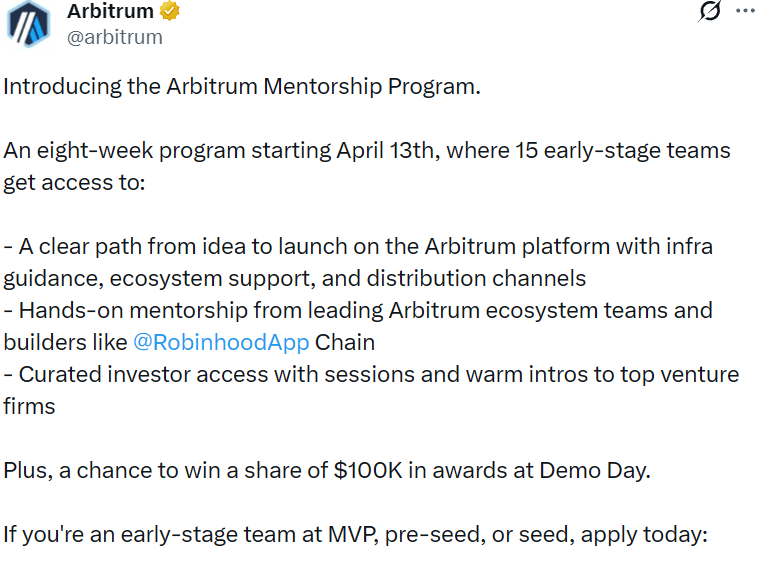Click the word 'Chain' after the Robinhood mention
The height and width of the screenshot is (564, 766).
[x=345, y=342]
